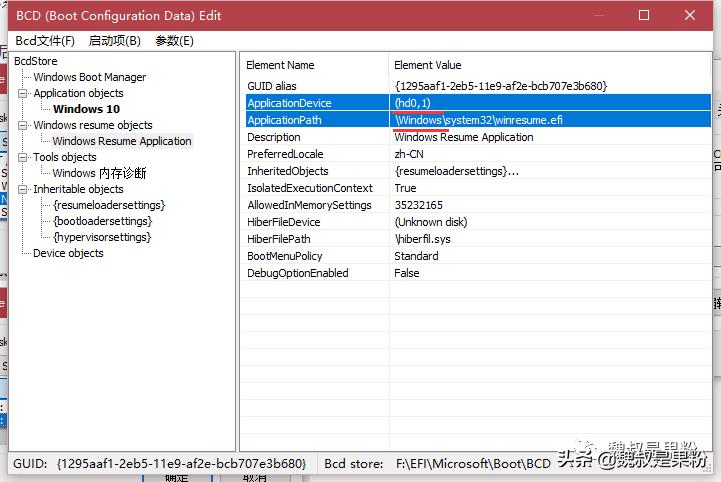Click the GUID alias value in table

(x=501, y=86)
